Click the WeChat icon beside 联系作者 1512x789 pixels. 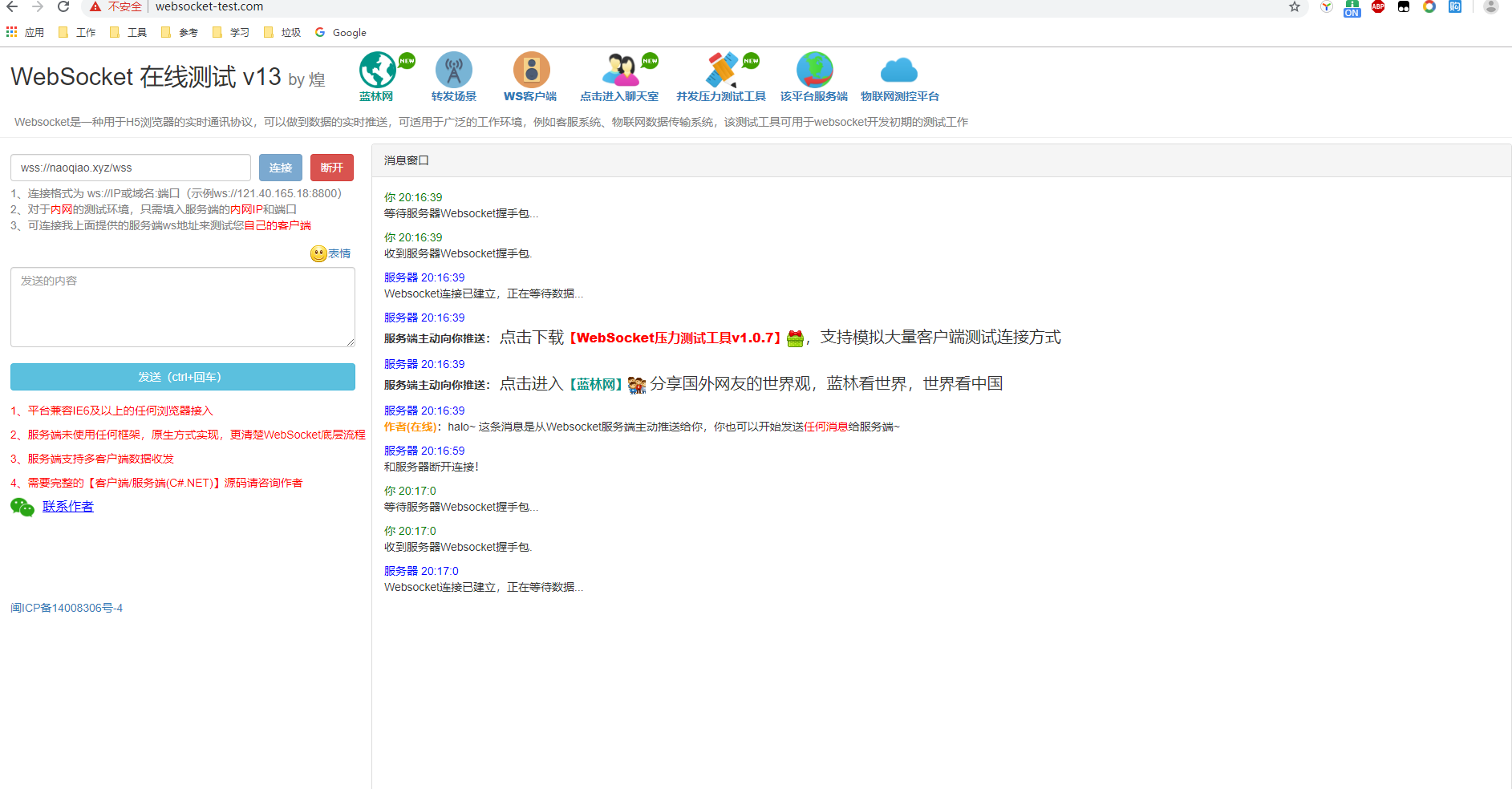pos(22,507)
